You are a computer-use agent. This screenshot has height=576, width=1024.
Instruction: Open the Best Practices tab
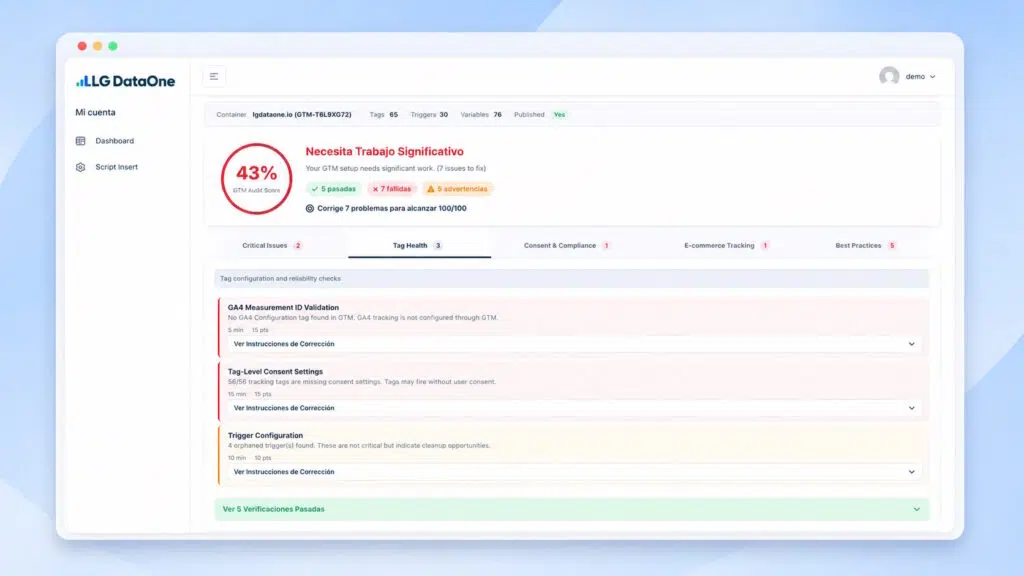(865, 246)
